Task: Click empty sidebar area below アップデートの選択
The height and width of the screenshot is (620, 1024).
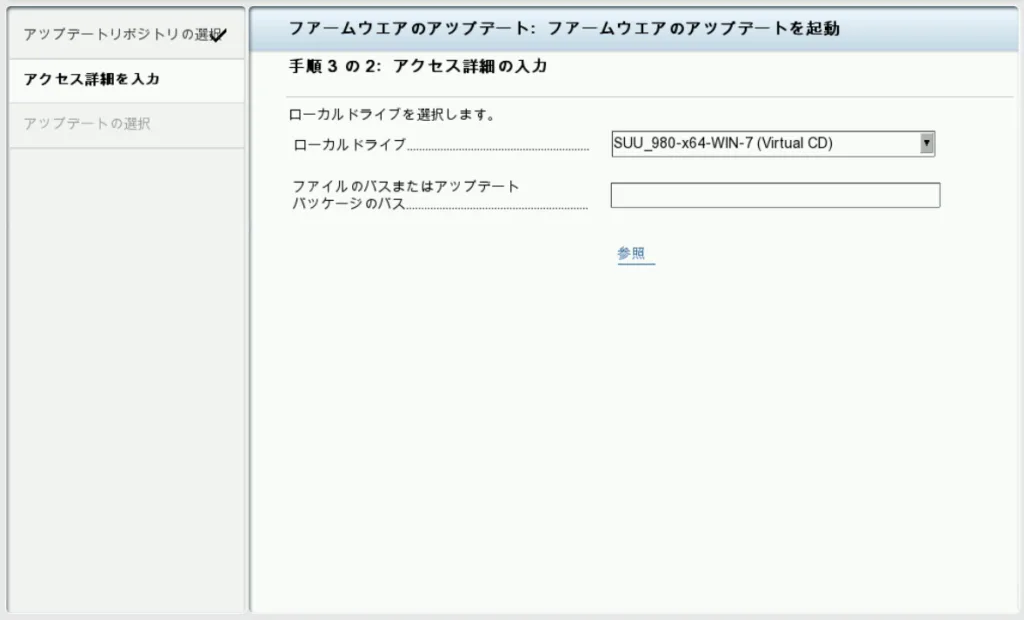Action: (126, 380)
